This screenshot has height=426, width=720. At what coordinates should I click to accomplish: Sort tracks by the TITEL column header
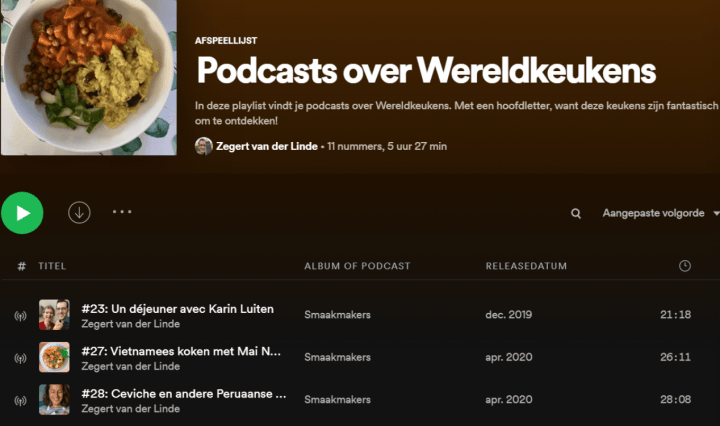(x=52, y=266)
